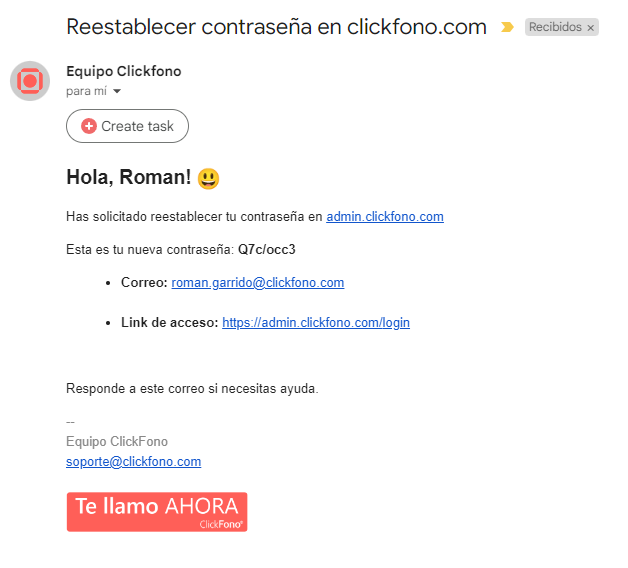Click the Create task button
Image resolution: width=628 pixels, height=568 pixels.
coord(127,126)
